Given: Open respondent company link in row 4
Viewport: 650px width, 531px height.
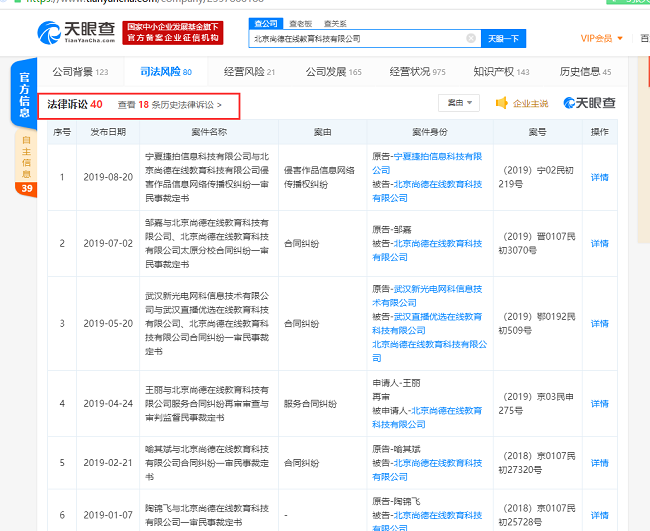Looking at the screenshot, I should [427, 417].
